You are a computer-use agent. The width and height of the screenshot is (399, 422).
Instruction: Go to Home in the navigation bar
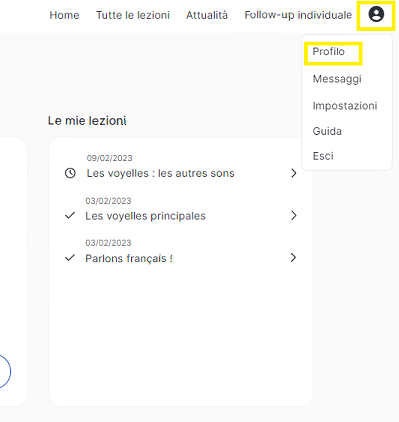[64, 15]
